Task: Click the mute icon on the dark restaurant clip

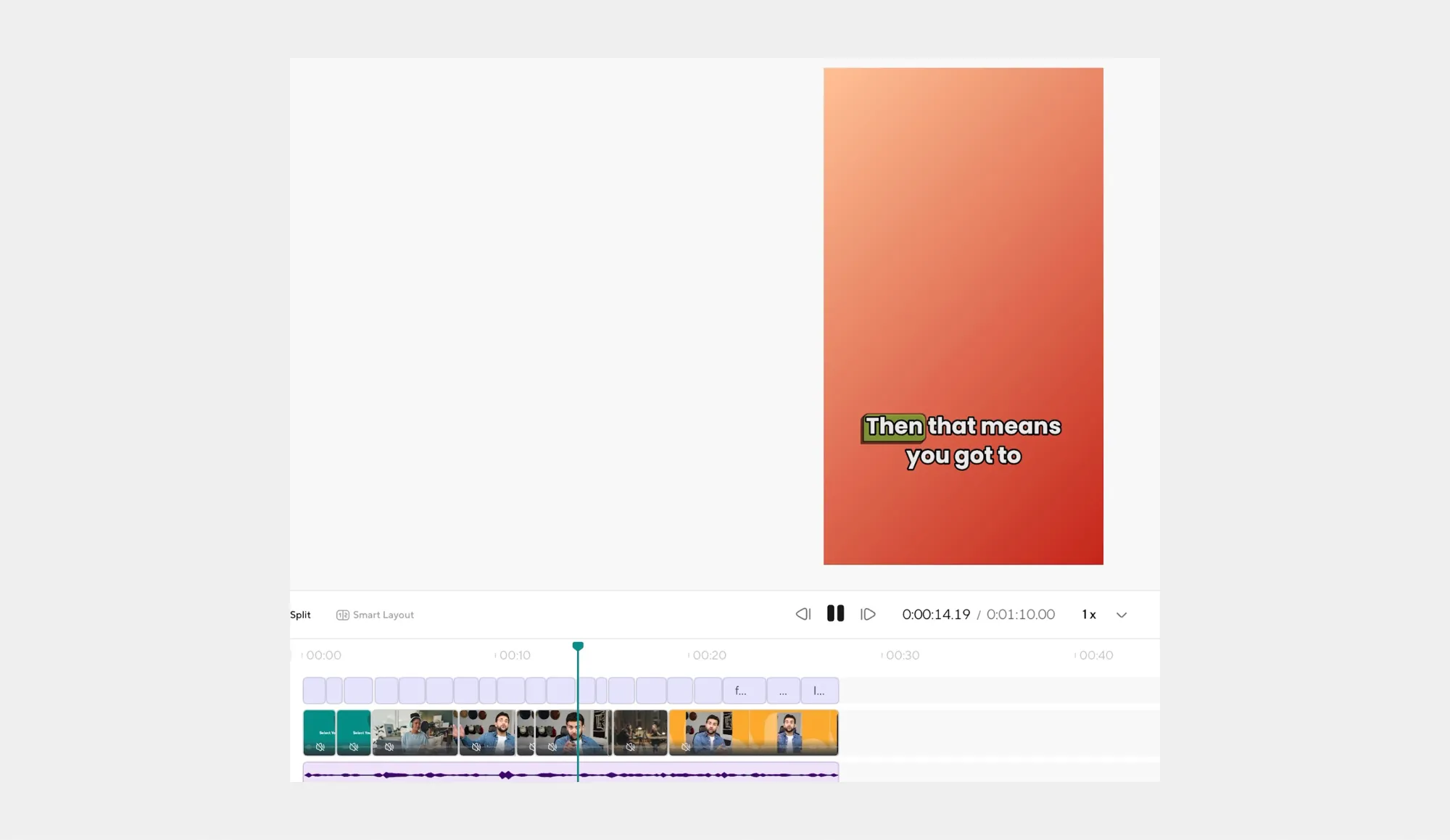Action: point(631,747)
